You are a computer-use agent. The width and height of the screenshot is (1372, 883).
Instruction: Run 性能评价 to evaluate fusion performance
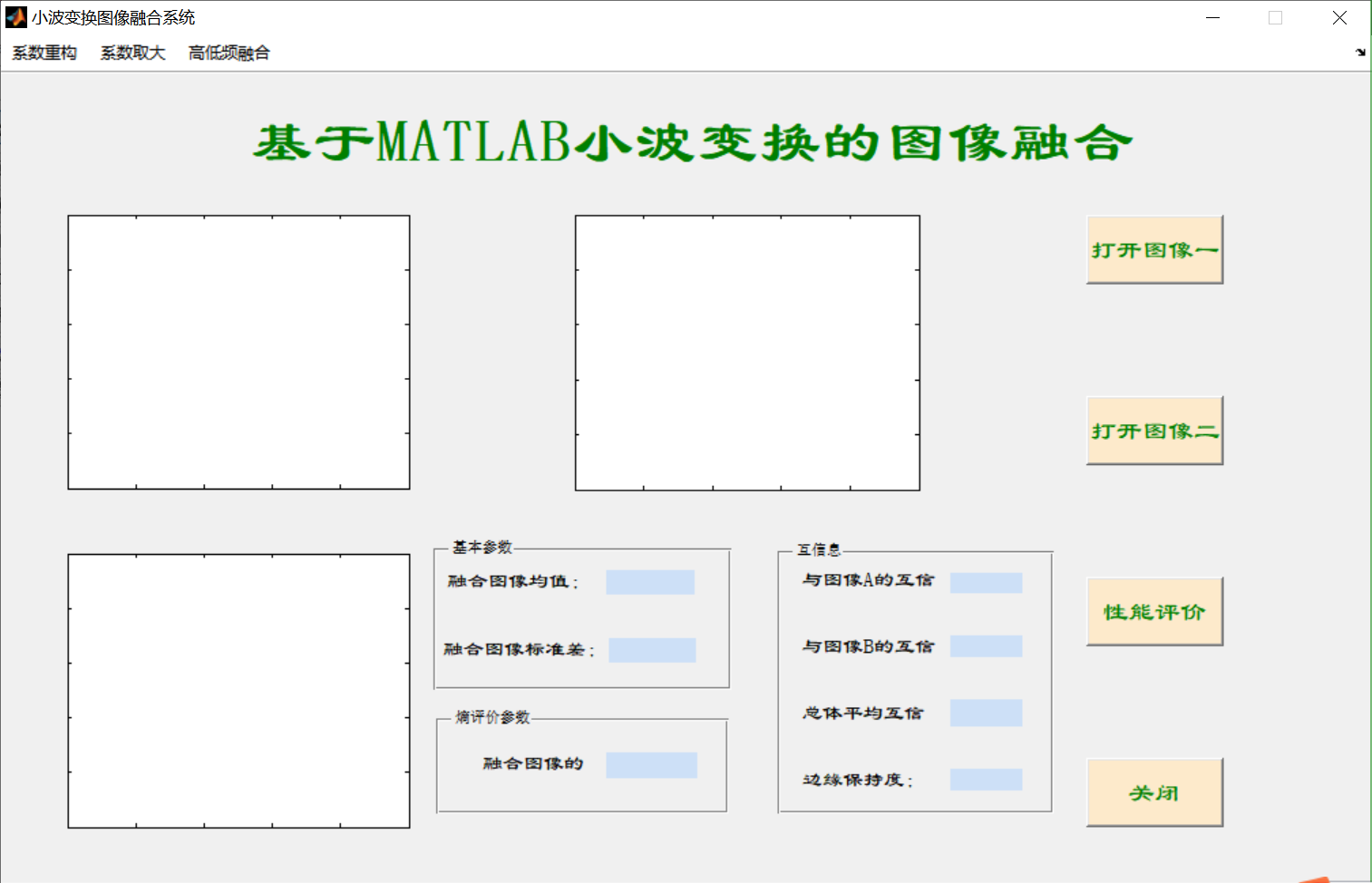click(x=1153, y=611)
